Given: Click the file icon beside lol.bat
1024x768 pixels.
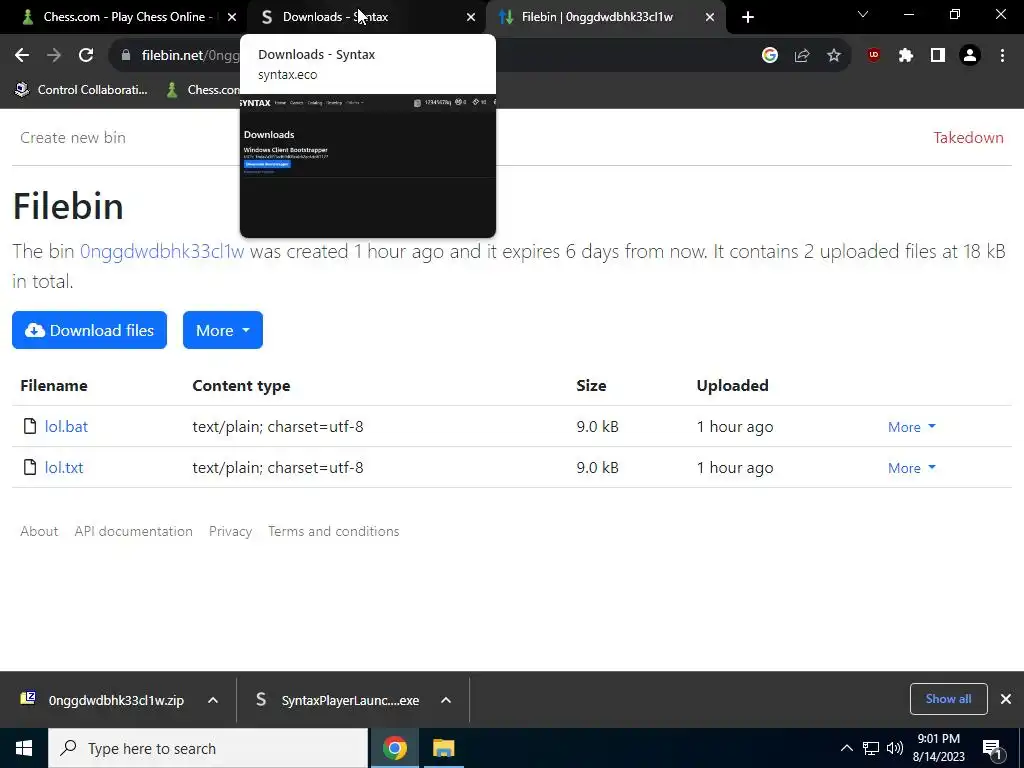Looking at the screenshot, I should (29, 426).
